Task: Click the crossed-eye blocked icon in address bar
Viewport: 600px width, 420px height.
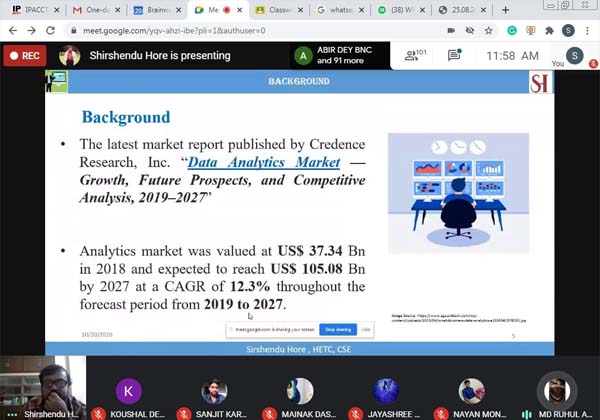Action: click(x=470, y=31)
